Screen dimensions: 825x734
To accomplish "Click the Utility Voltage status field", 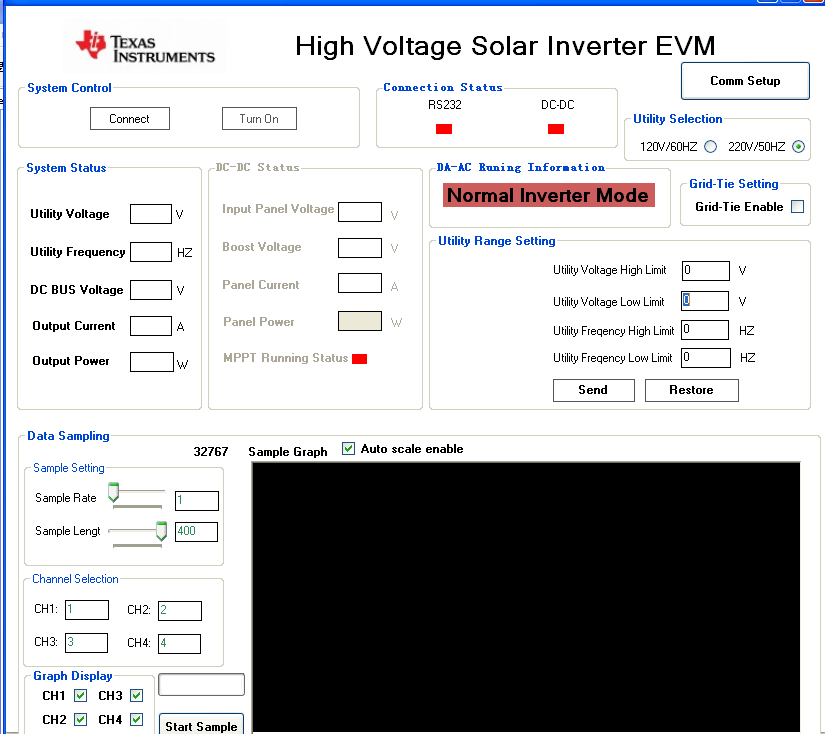I will pyautogui.click(x=151, y=214).
